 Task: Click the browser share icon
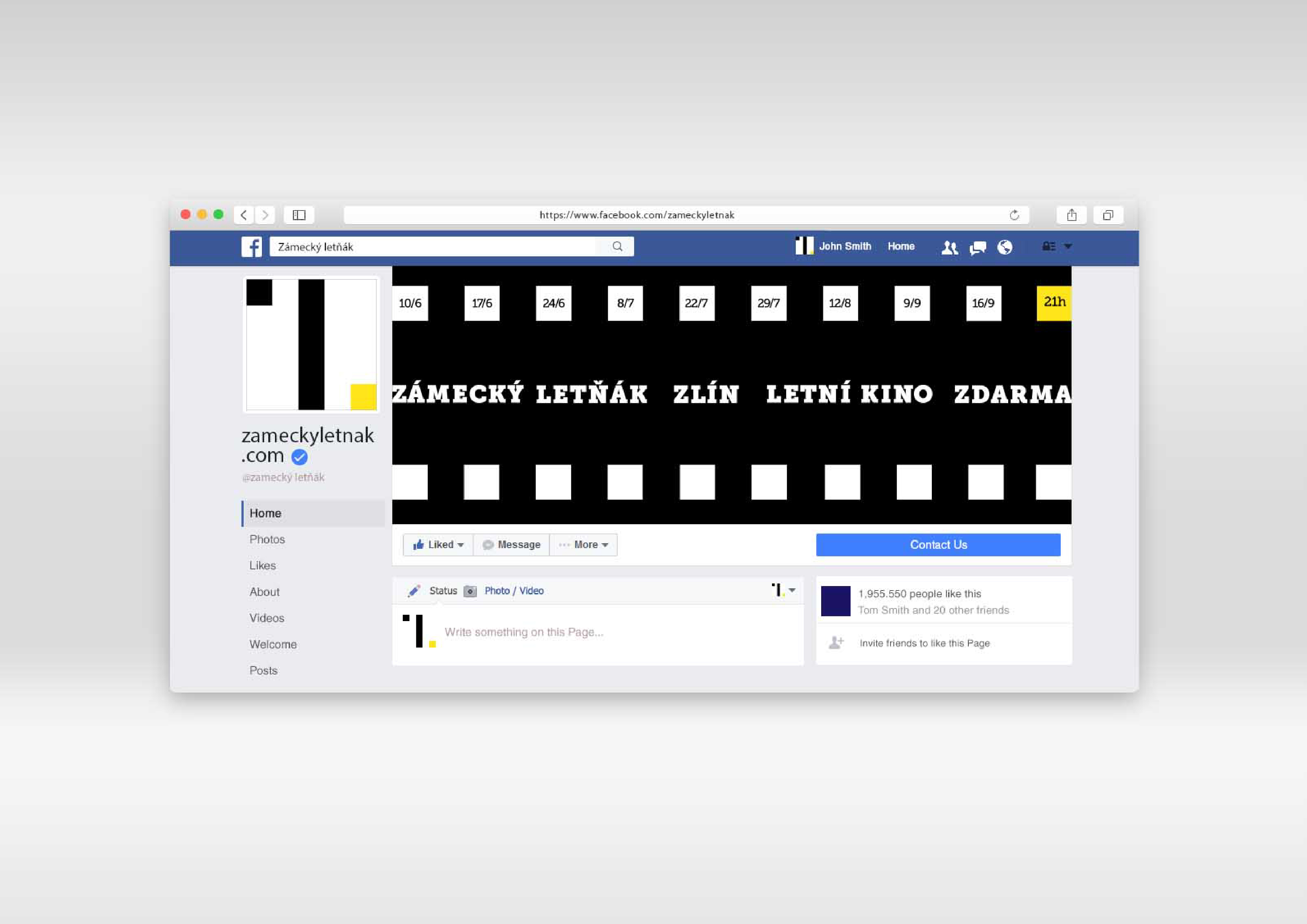pos(1071,215)
